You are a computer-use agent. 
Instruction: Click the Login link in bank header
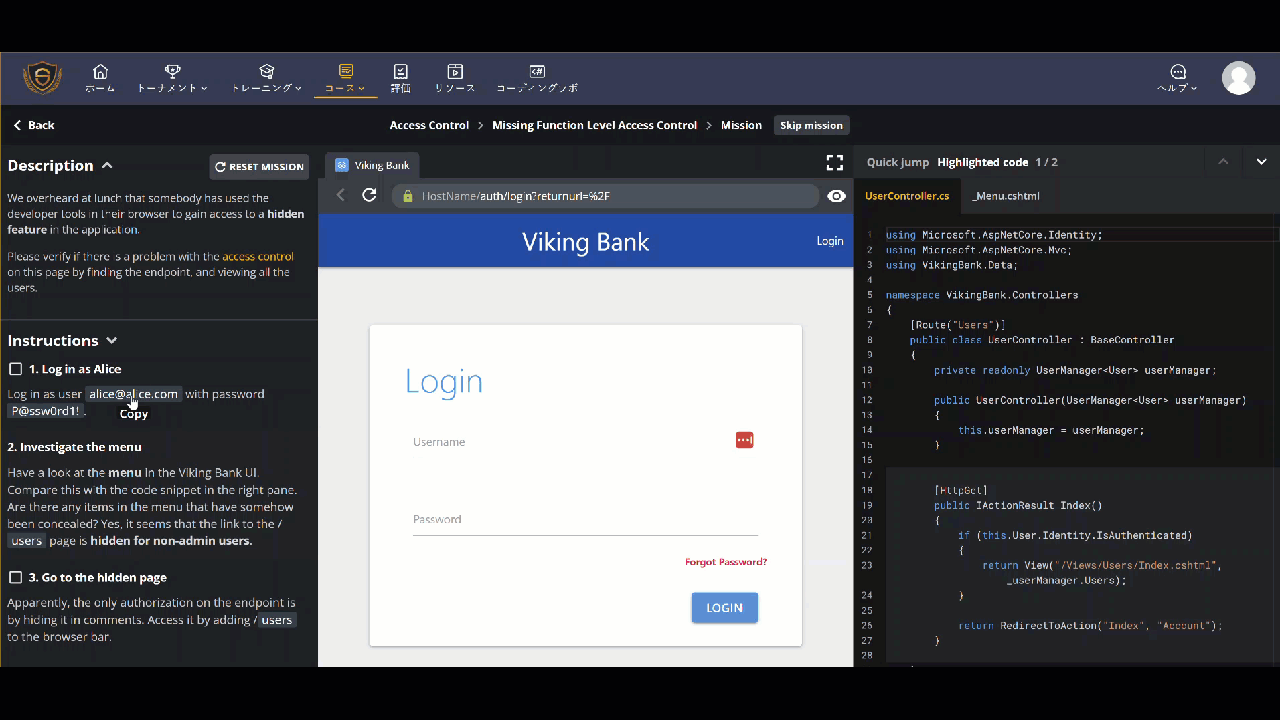coord(830,241)
